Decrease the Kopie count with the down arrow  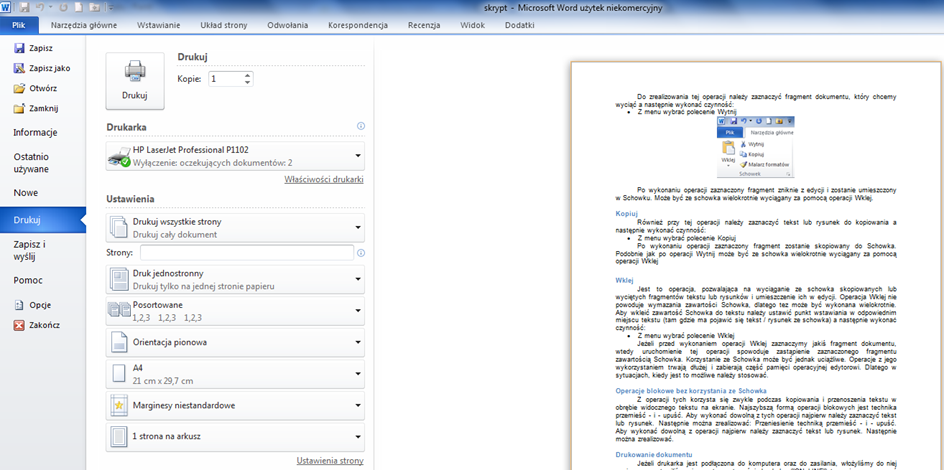click(248, 82)
